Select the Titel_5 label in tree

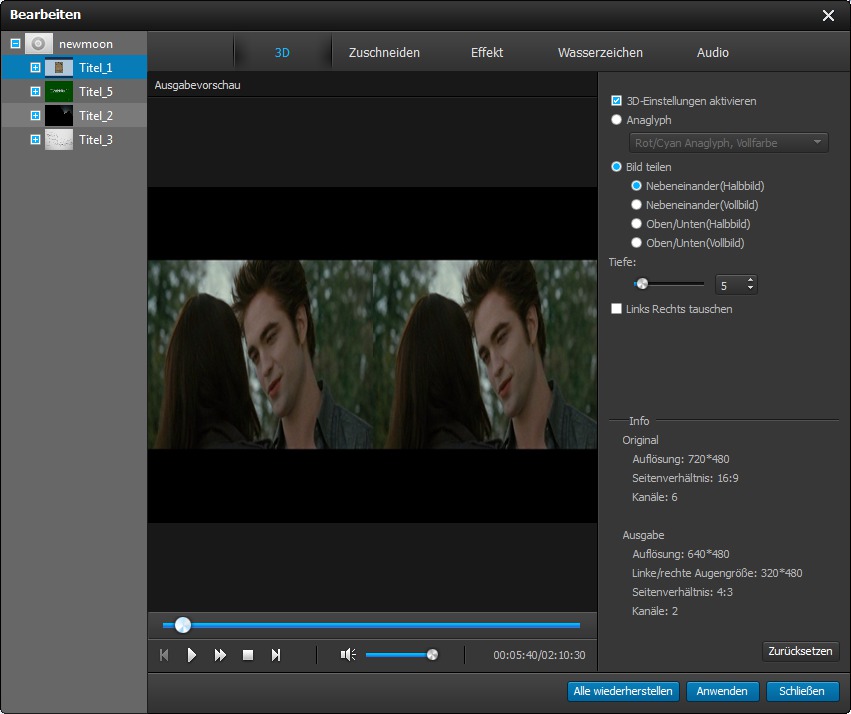[x=96, y=92]
